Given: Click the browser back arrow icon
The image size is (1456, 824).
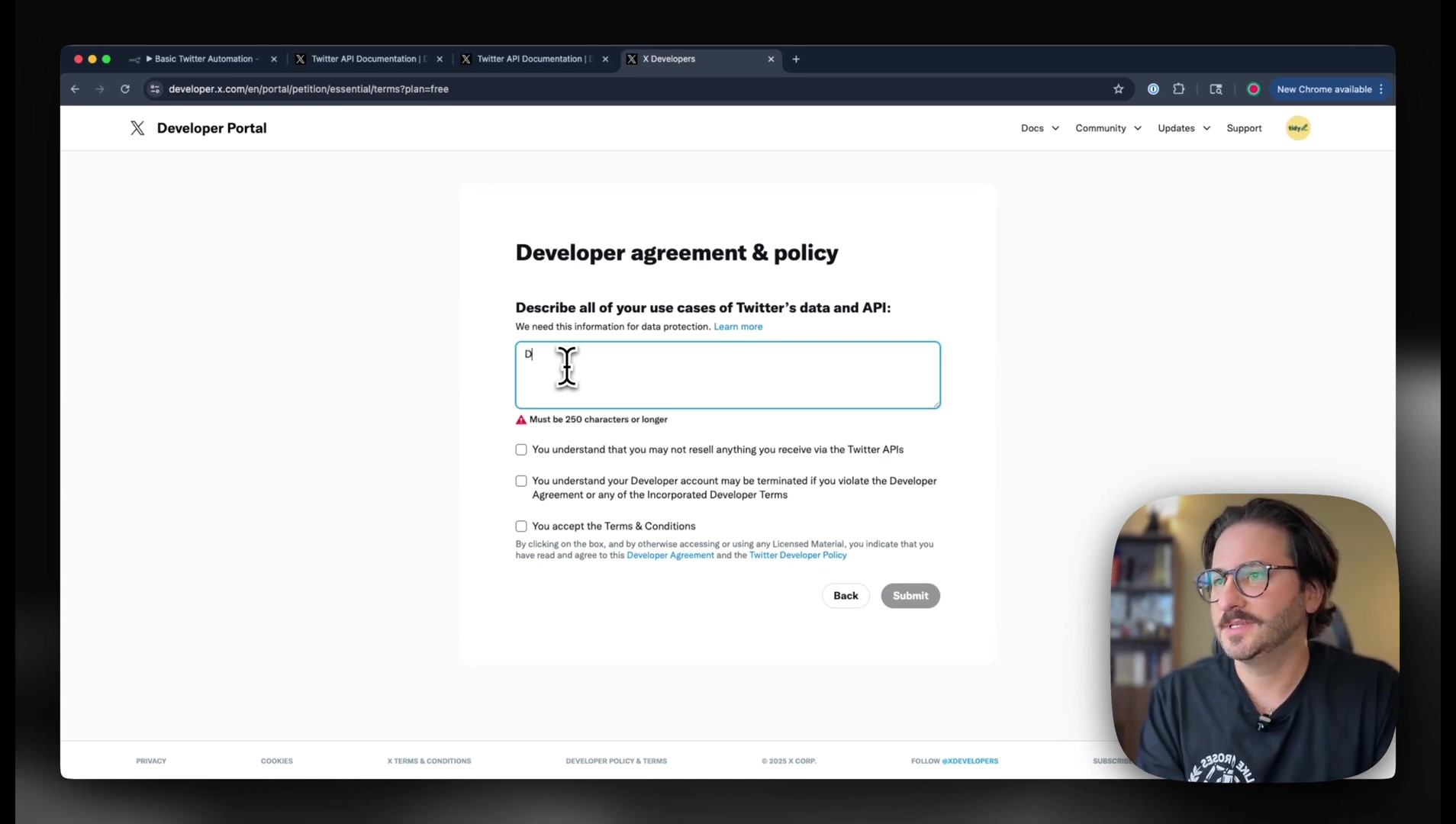Looking at the screenshot, I should tap(75, 89).
